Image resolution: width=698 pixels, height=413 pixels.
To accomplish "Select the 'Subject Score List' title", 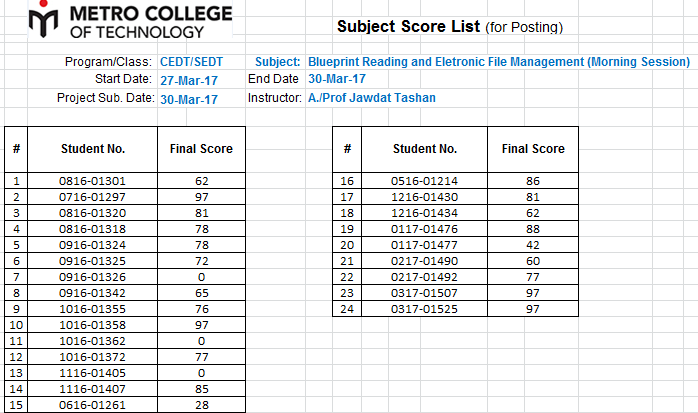I will [408, 26].
